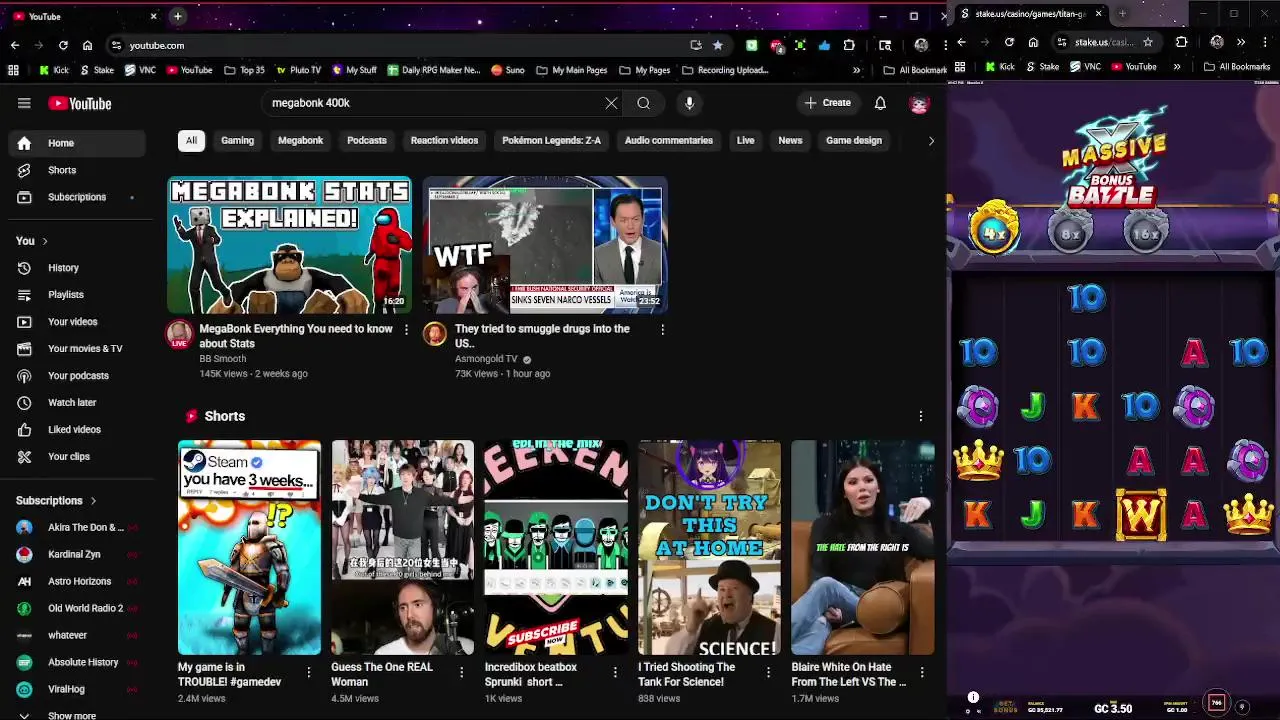Select the All filter chip
Screen dimensions: 1280x720
191,141
